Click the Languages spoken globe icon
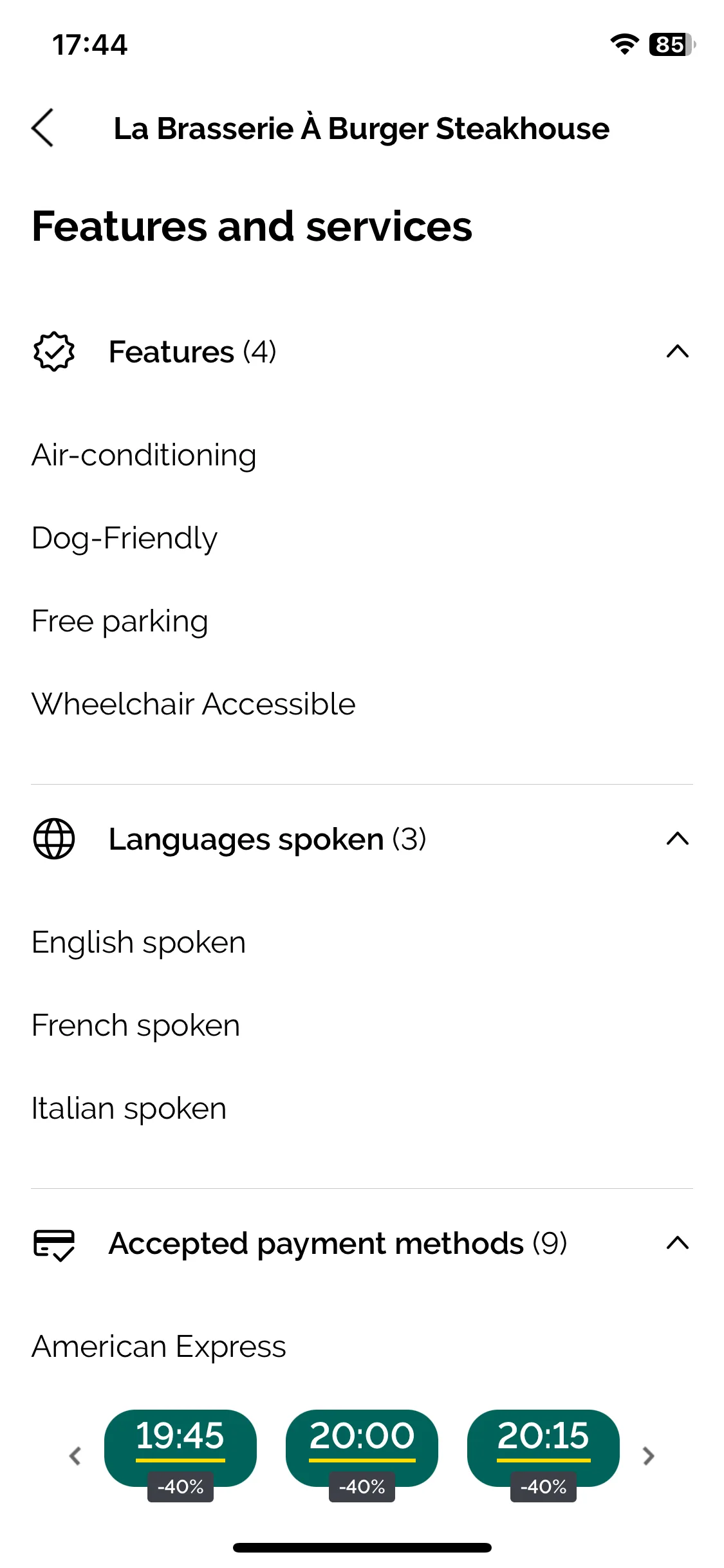Screen dimensions: 724x1568 54,839
